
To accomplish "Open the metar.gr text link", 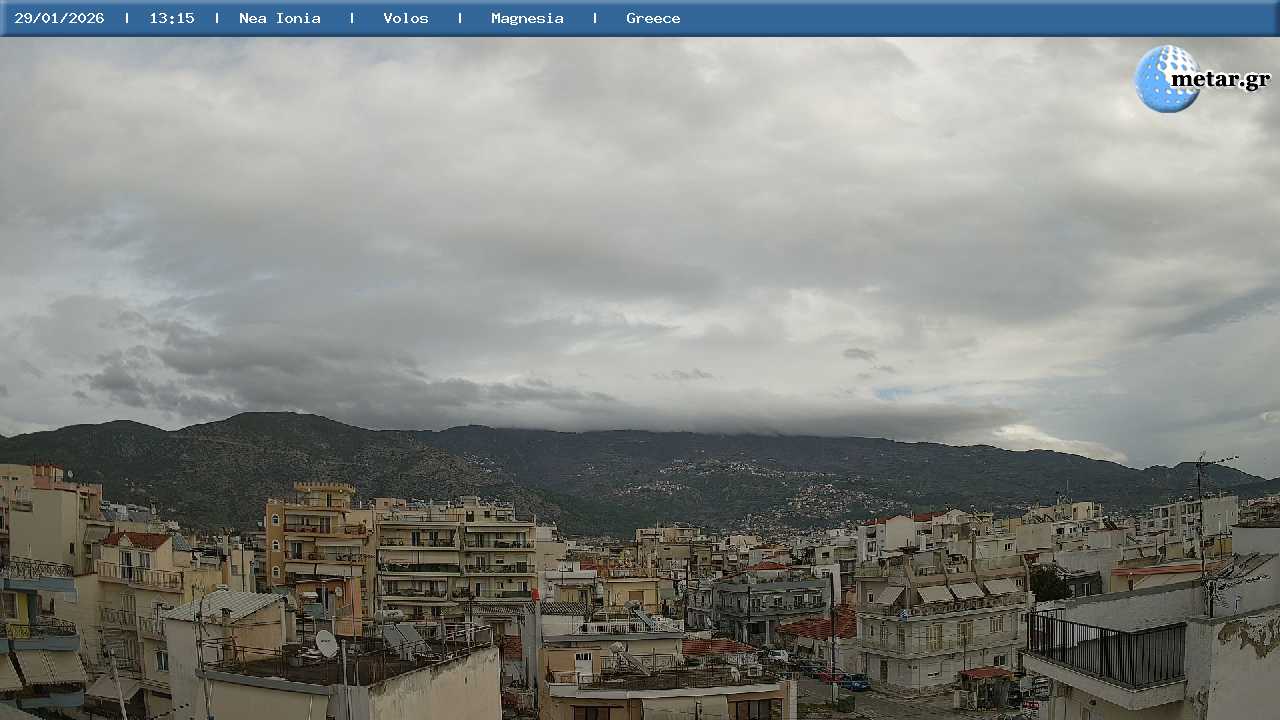I will tap(1220, 80).
